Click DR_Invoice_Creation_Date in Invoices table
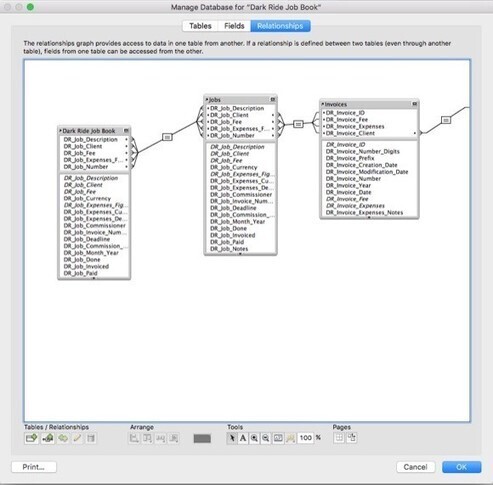This screenshot has height=485, width=493. (x=361, y=165)
